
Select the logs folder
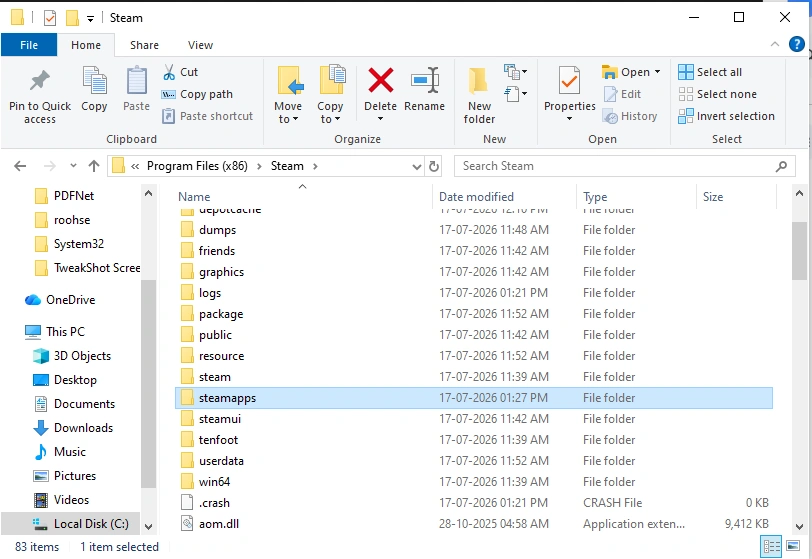[210, 293]
